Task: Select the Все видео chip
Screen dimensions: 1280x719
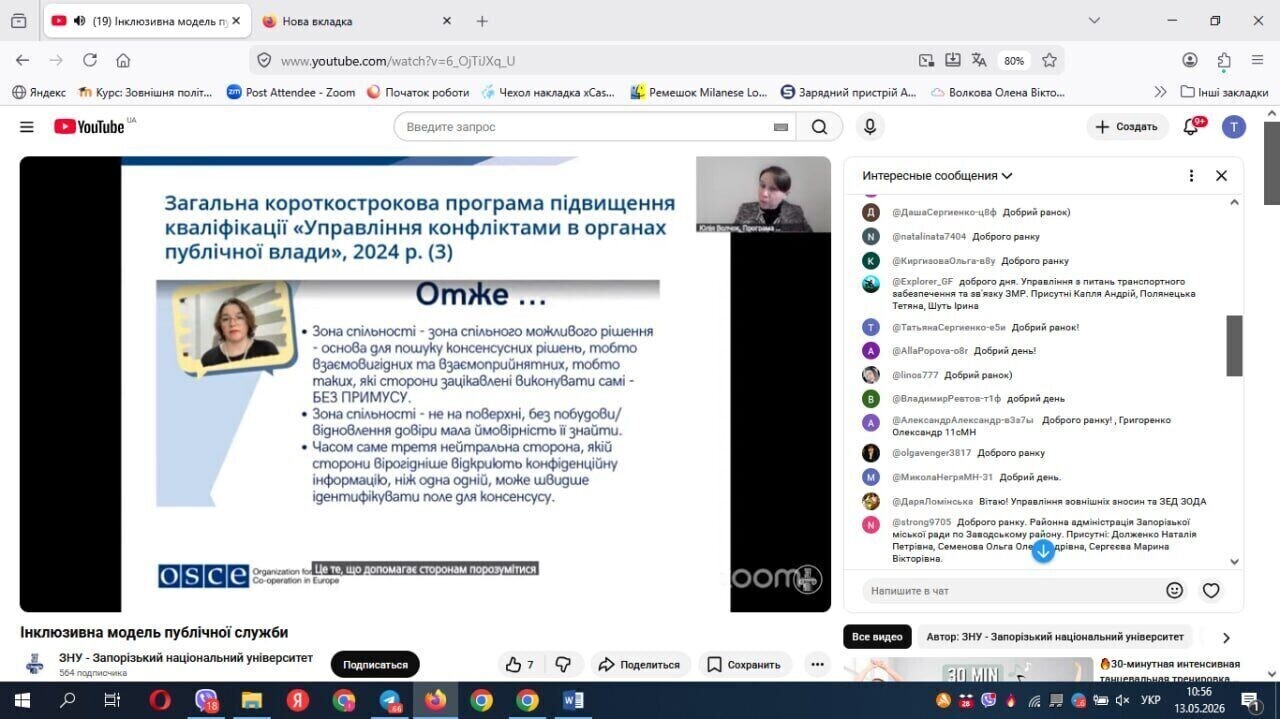Action: click(877, 637)
